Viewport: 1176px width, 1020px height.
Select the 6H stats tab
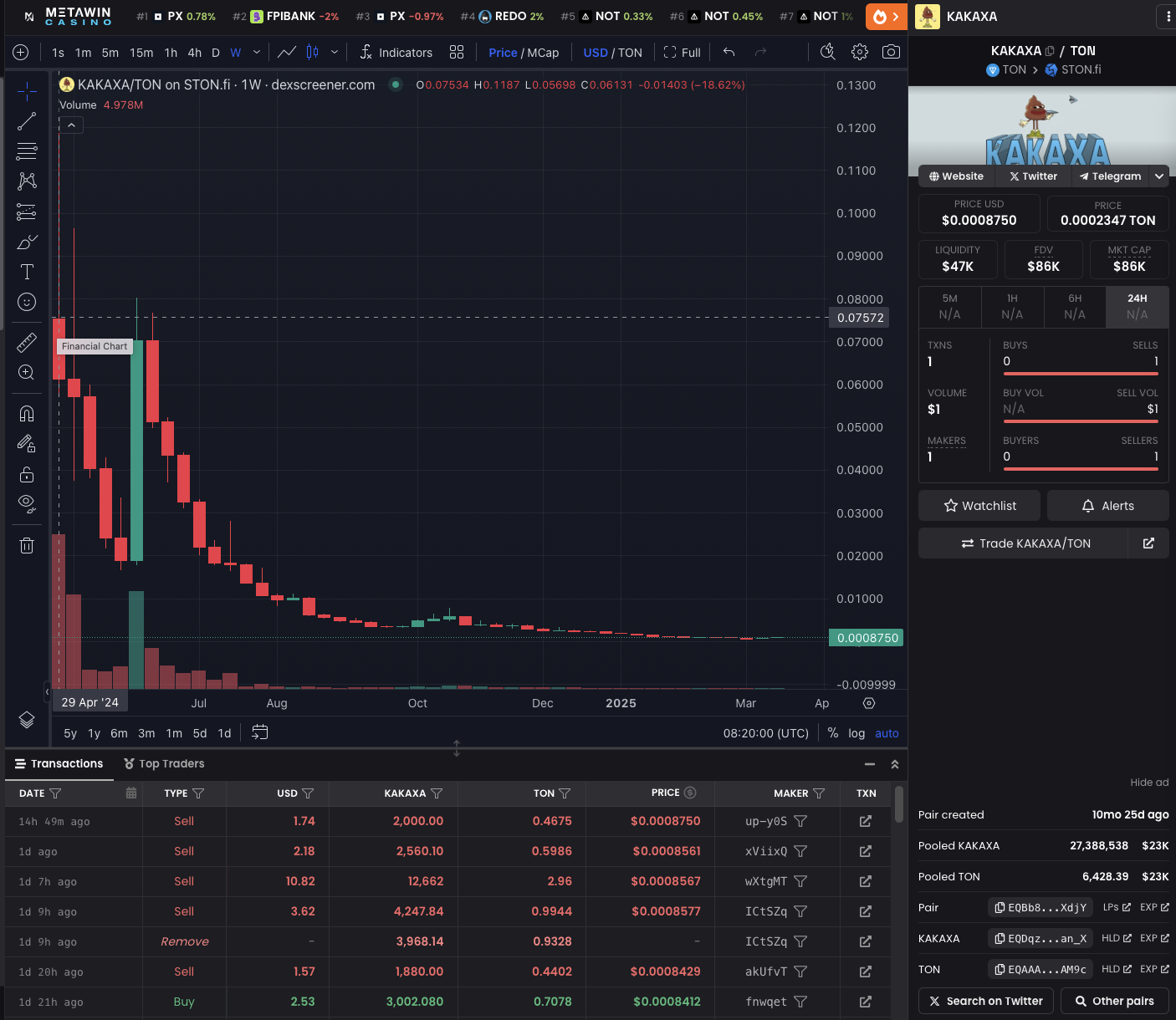coord(1075,307)
